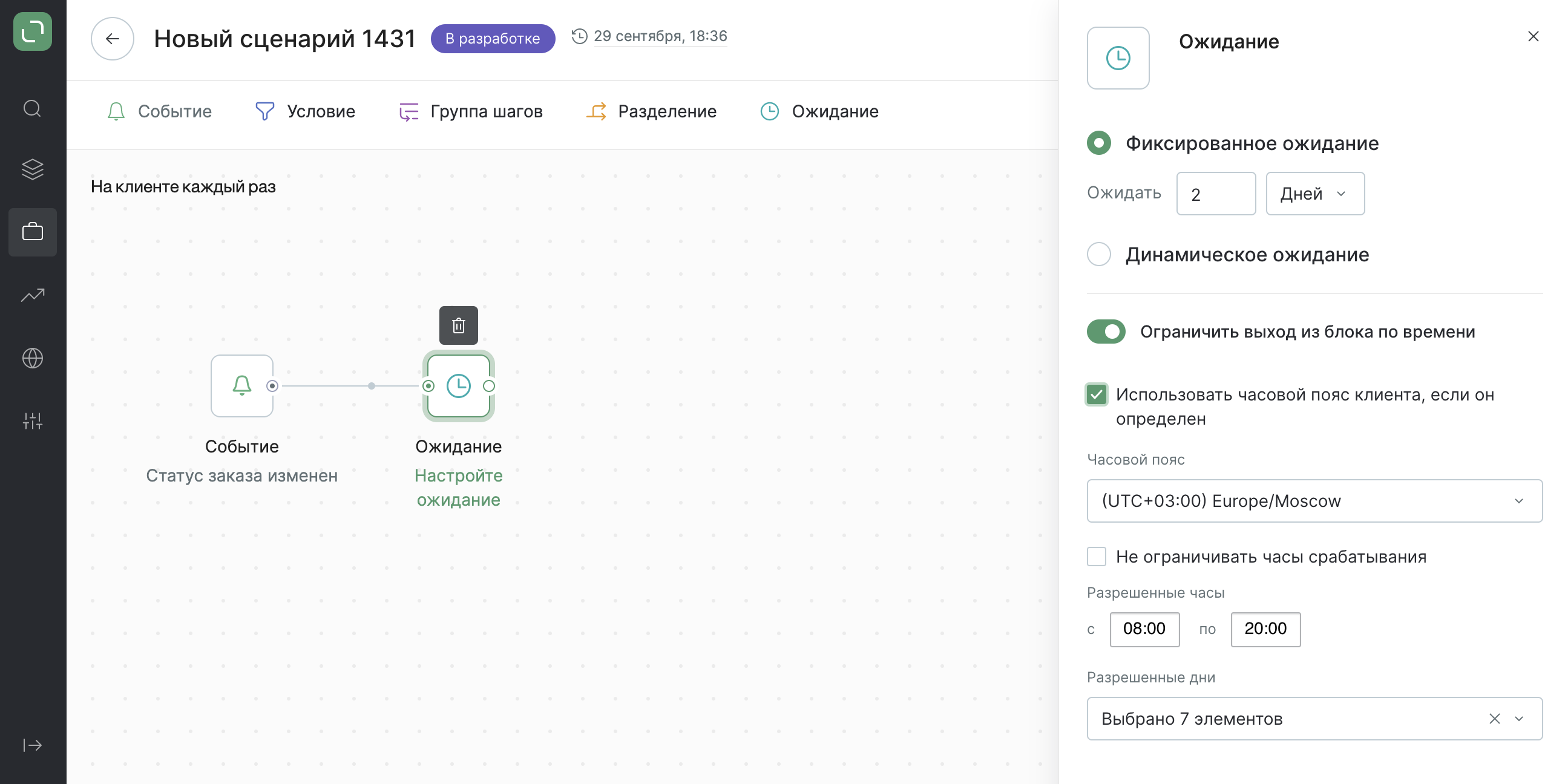Image resolution: width=1565 pixels, height=784 pixels.
Task: Click the В разработке status badge
Action: click(x=493, y=38)
